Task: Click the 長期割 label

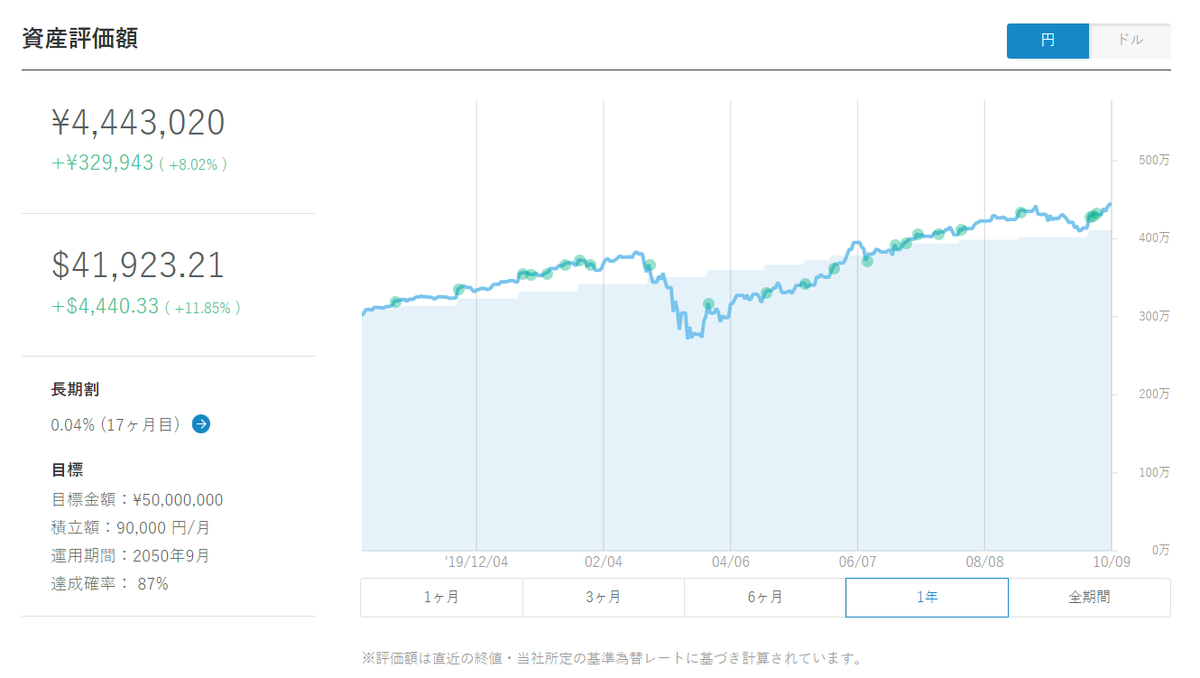Action: (x=75, y=389)
